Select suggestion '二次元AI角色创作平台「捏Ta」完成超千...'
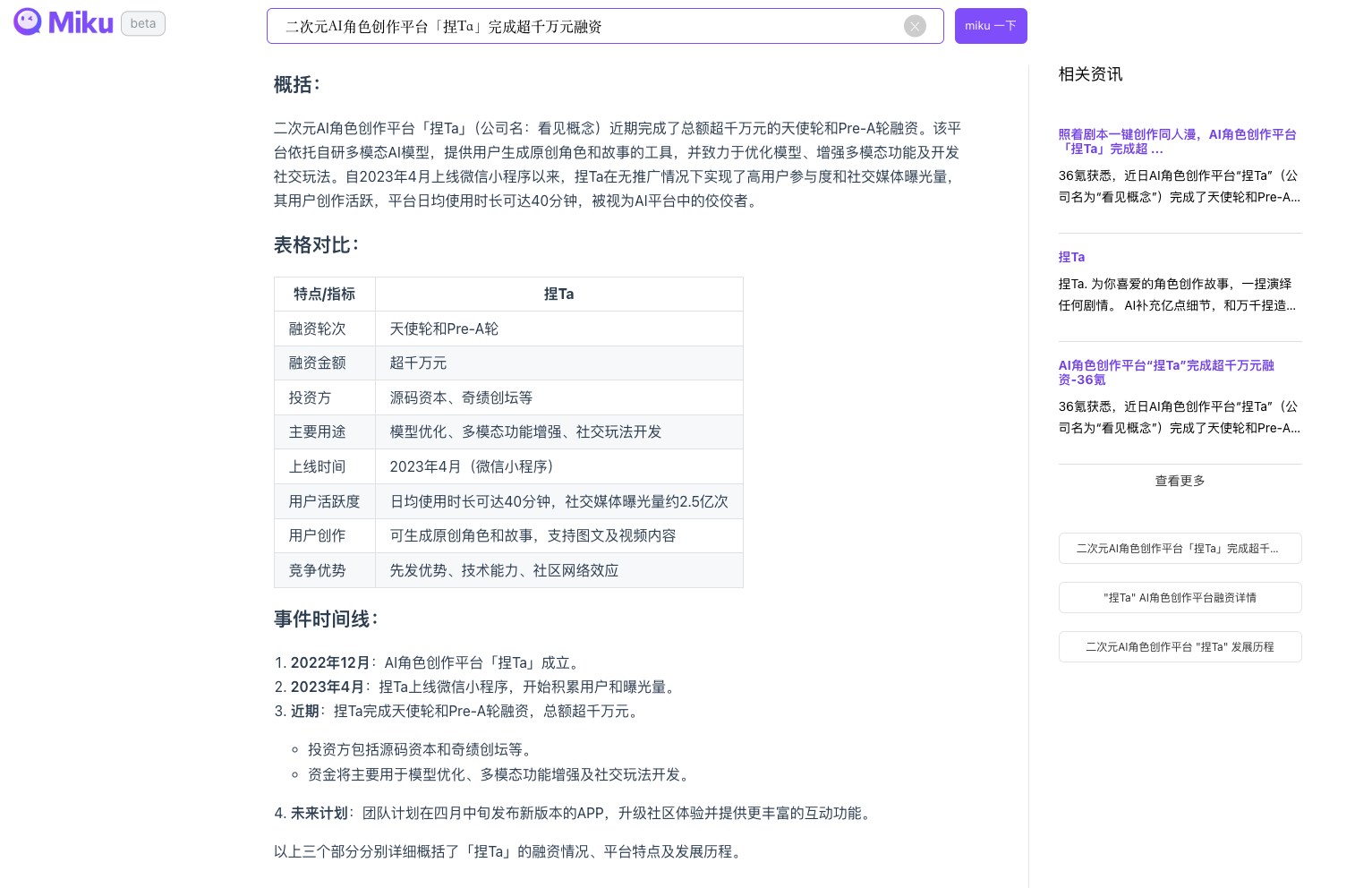Viewport: 1372px width, 888px height. [1180, 549]
